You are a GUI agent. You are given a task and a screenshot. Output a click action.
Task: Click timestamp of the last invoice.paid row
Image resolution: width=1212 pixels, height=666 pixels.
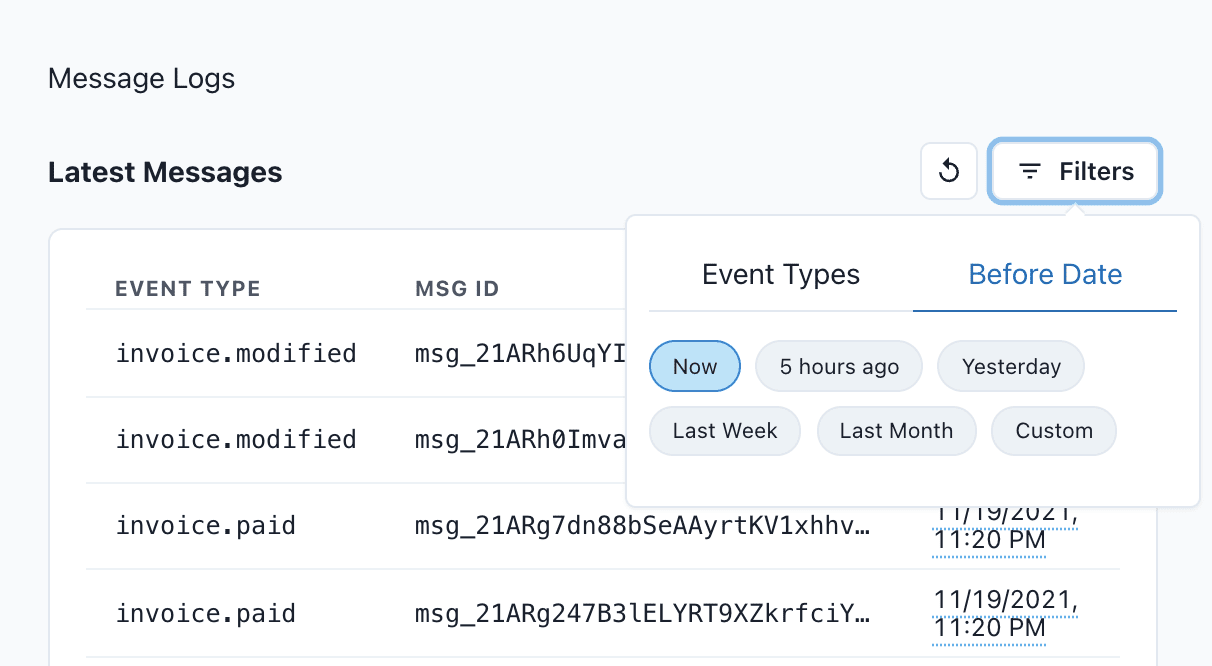1004,613
